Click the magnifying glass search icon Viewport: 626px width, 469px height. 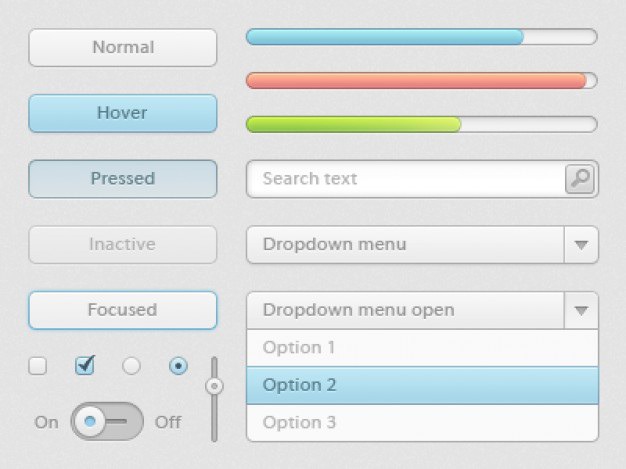(x=580, y=179)
